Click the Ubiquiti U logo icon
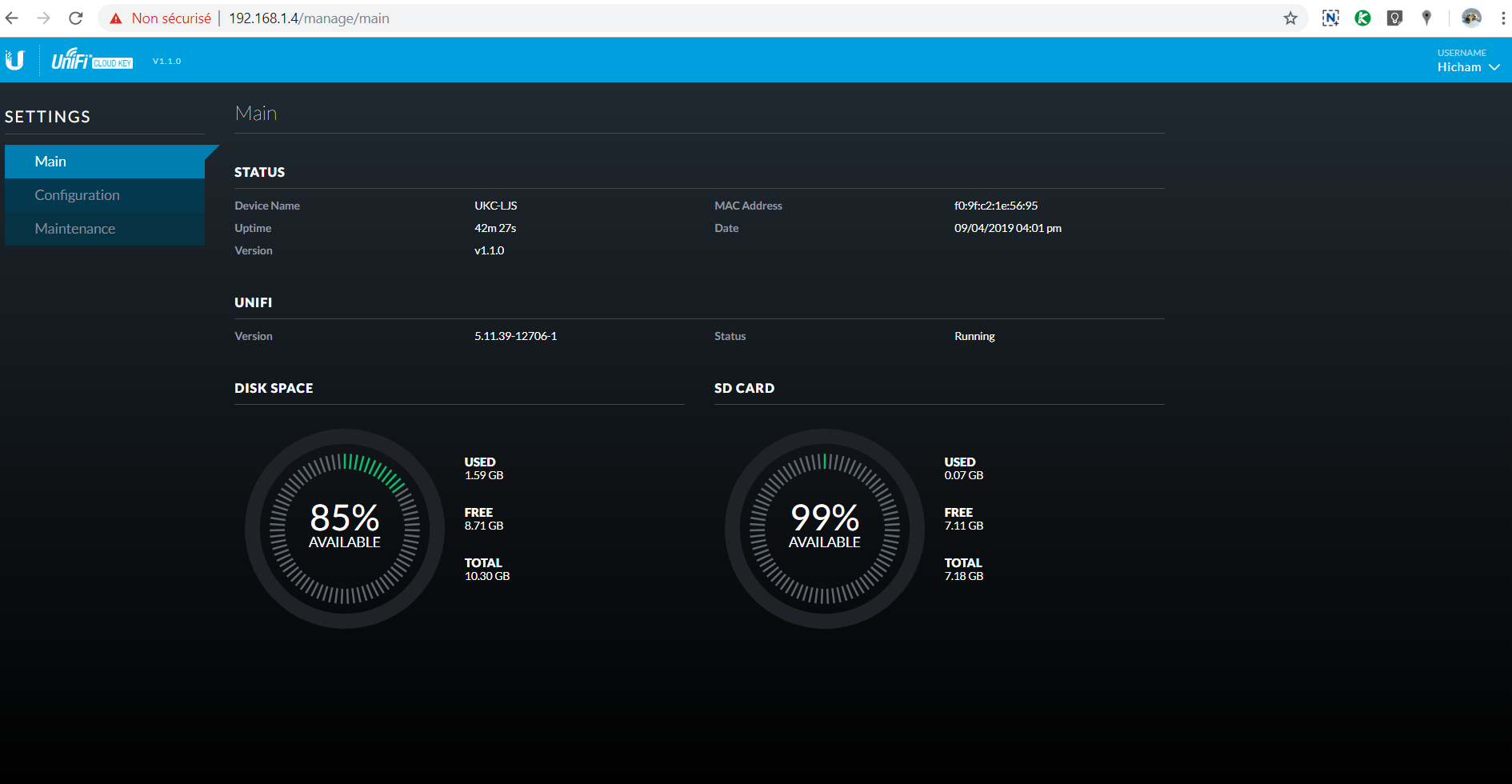Viewport: 1512px width, 784px height. pyautogui.click(x=15, y=60)
